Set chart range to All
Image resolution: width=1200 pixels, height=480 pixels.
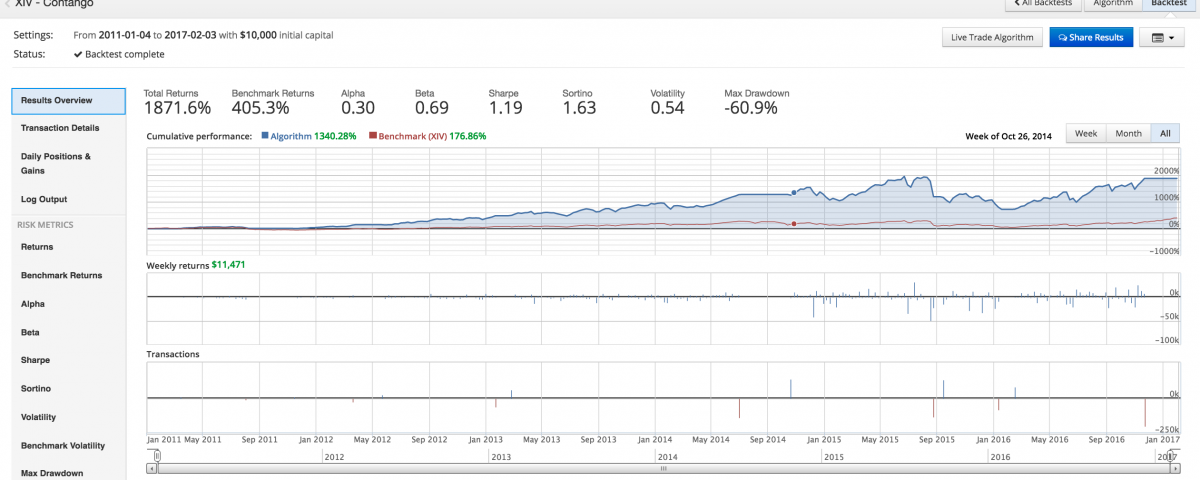coord(1164,134)
